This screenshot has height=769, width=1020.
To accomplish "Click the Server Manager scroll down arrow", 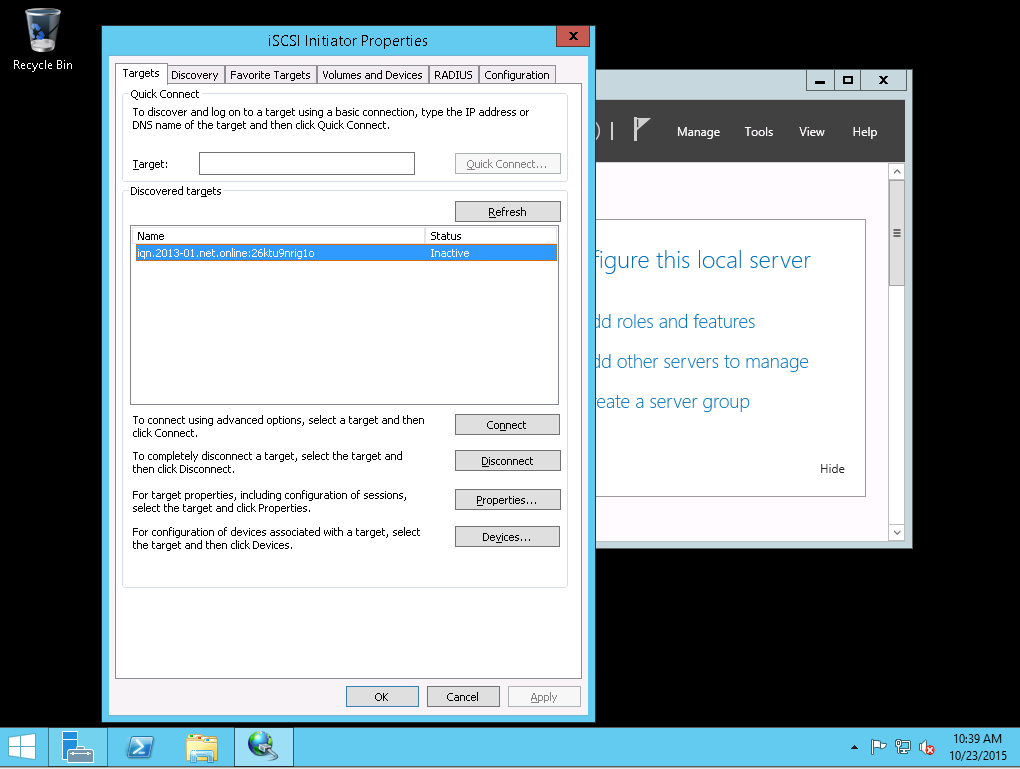I will (896, 533).
